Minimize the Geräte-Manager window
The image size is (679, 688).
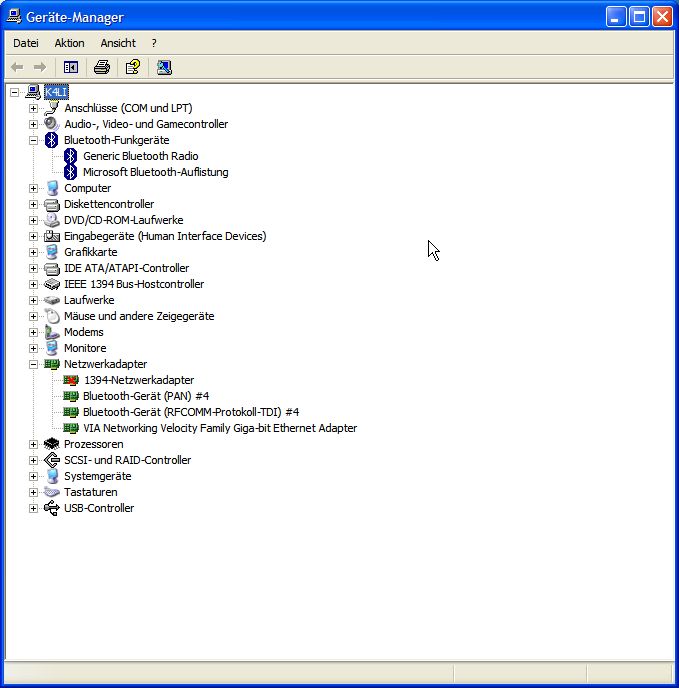(x=616, y=17)
